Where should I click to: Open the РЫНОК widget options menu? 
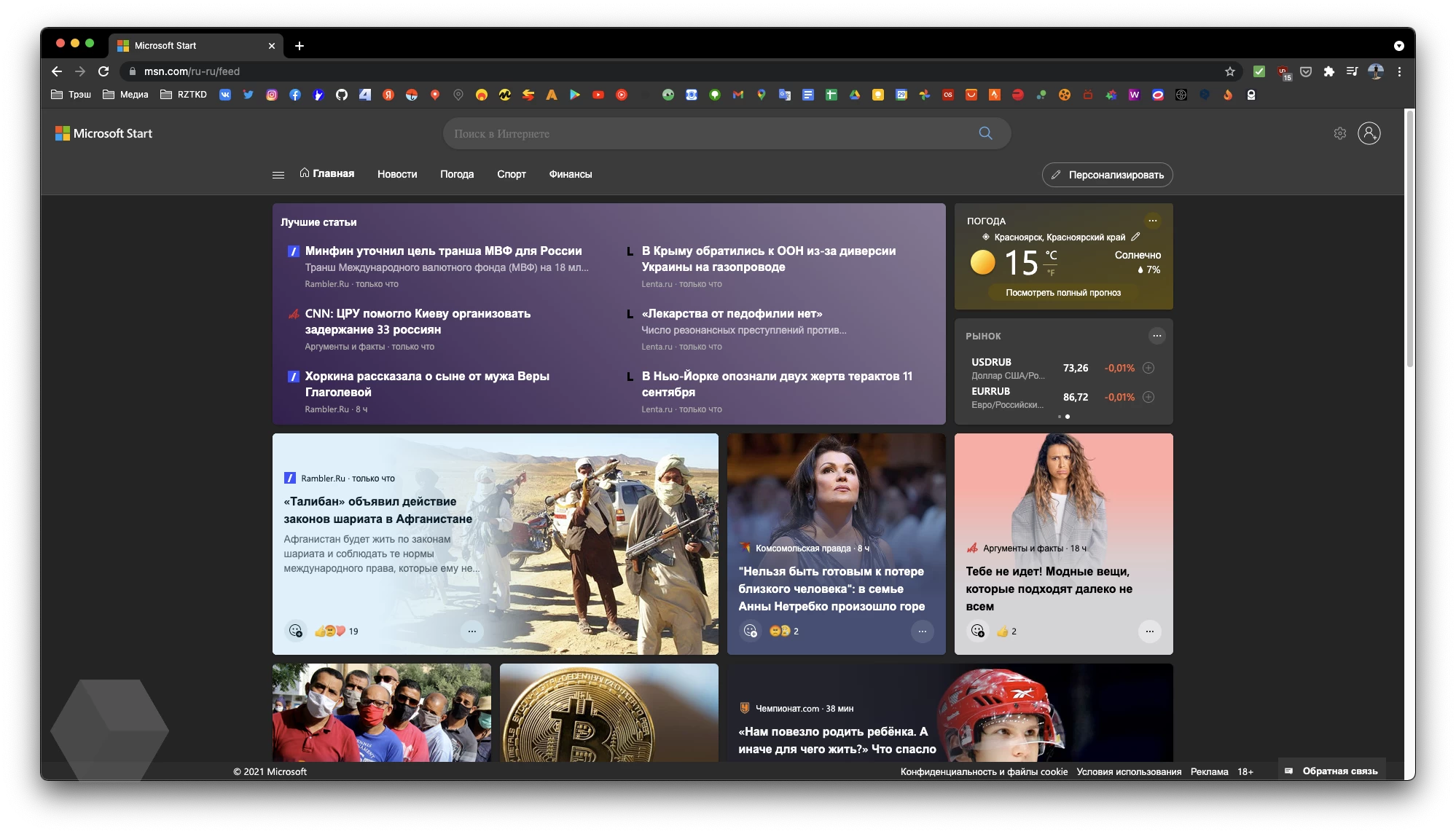(1157, 336)
